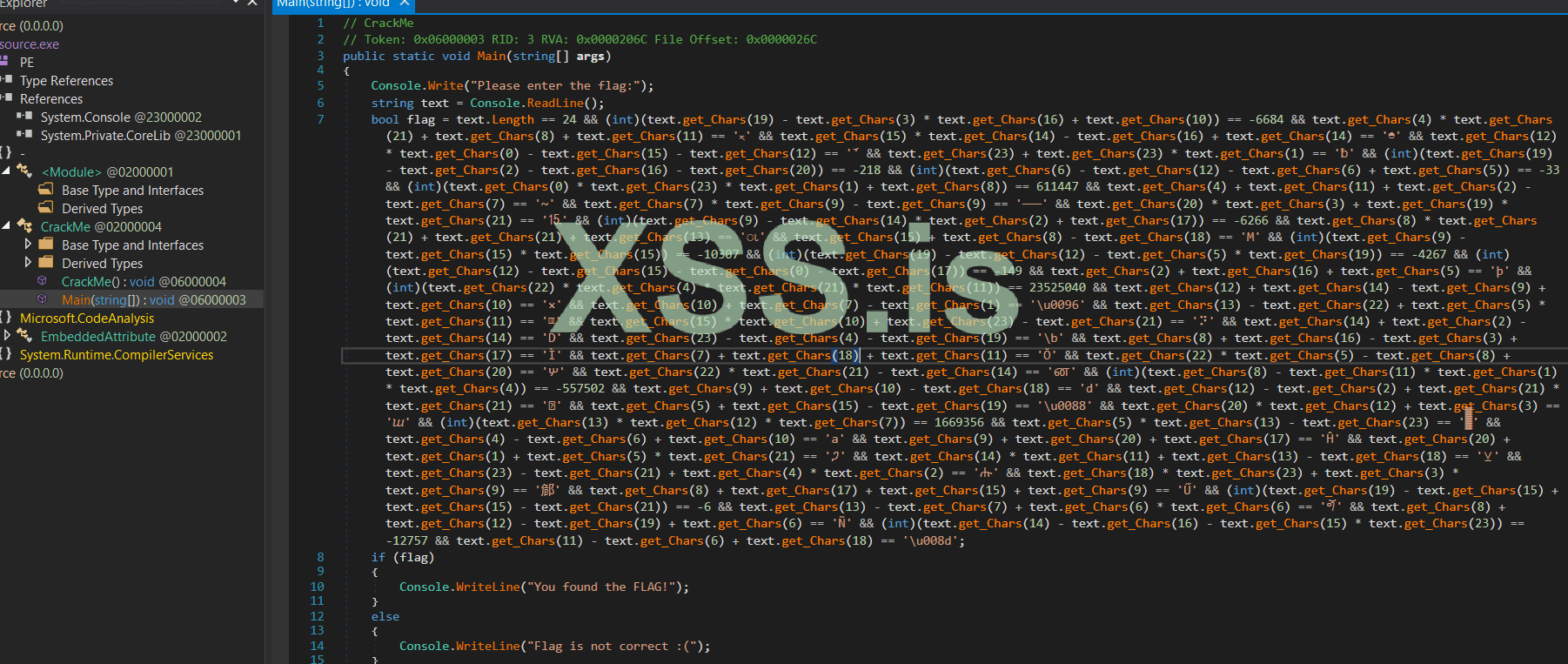
Task: Click the 'Length' property in text.Length
Action: click(513, 119)
